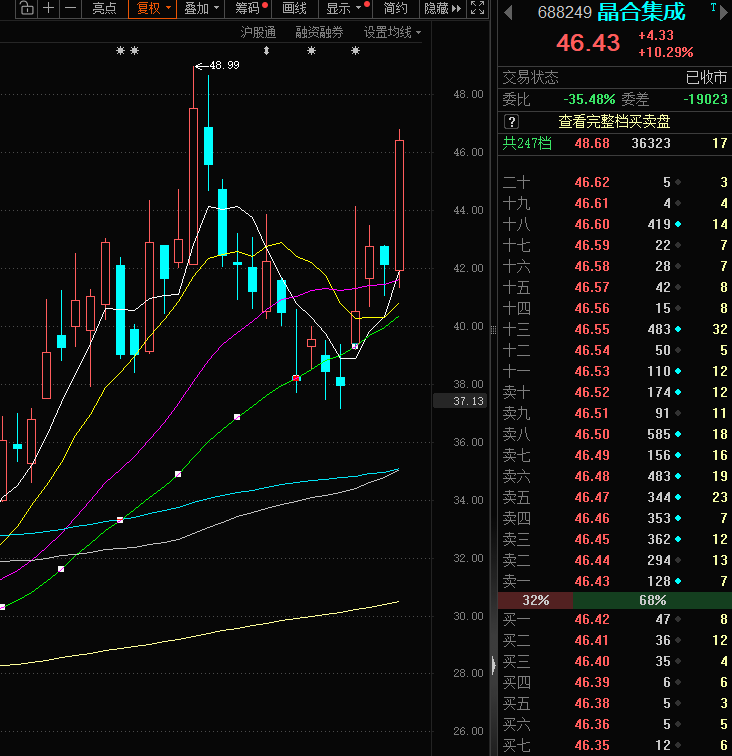Click the candlestick peaking at 48.99

pyautogui.click(x=193, y=186)
